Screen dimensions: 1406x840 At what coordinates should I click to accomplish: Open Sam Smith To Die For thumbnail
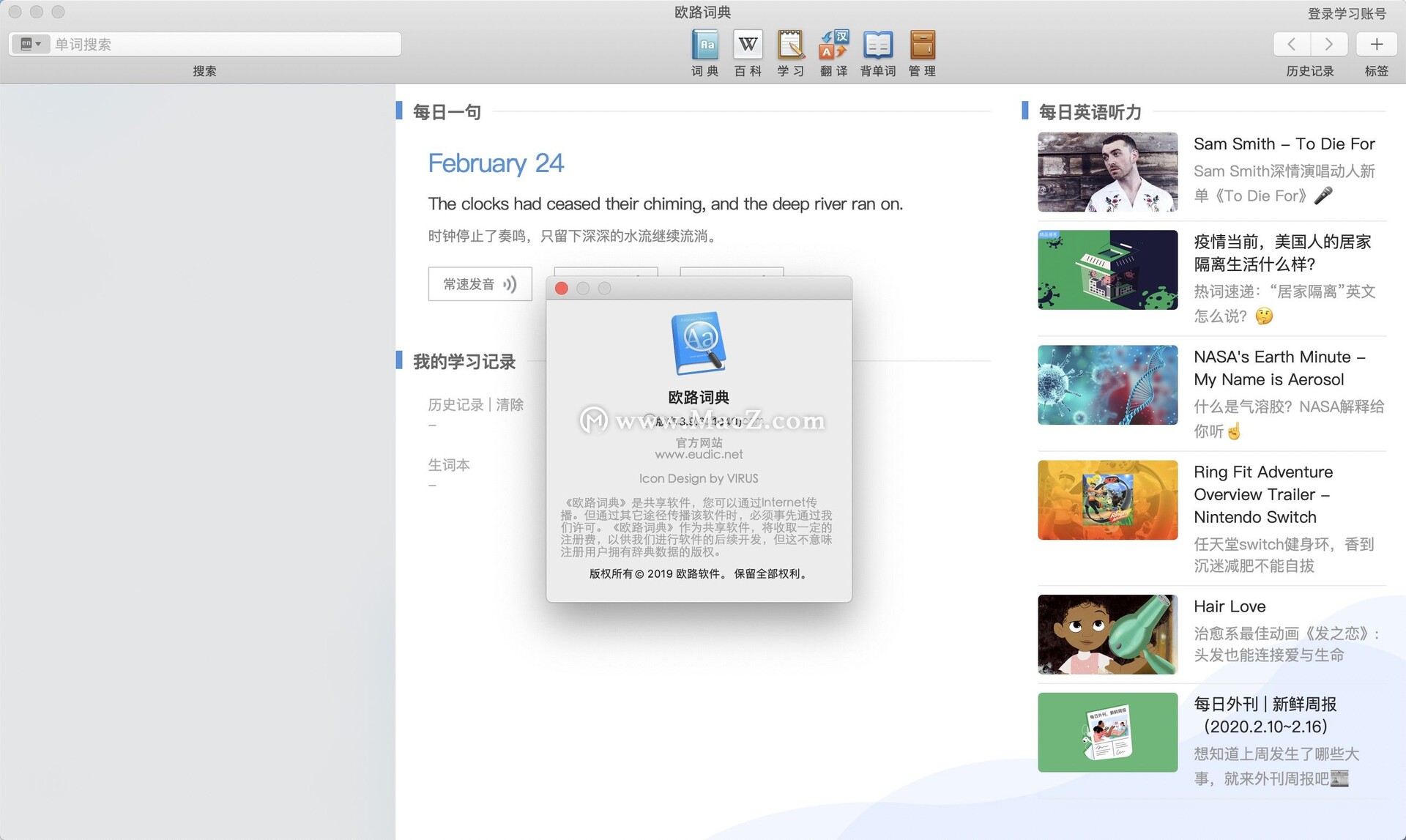1107,172
